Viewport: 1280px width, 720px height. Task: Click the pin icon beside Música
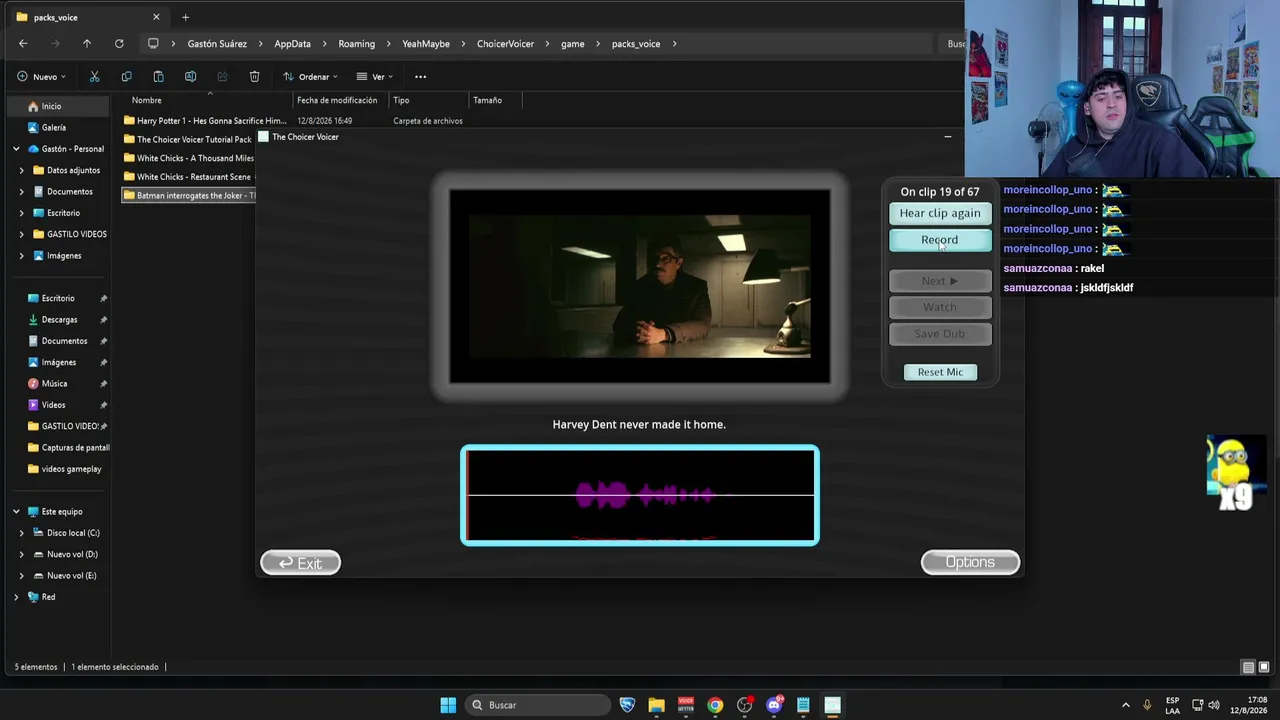103,384
